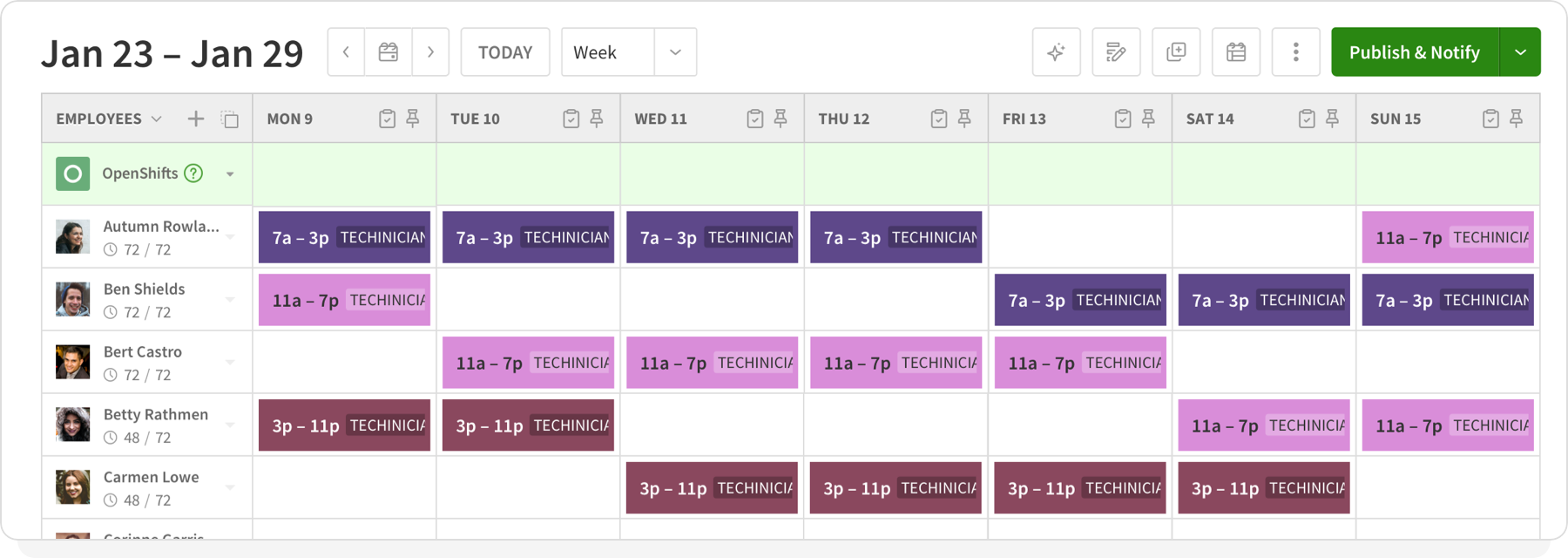Open the calendar view icon beside more options
Viewport: 1568px width, 558px height.
click(x=1235, y=52)
